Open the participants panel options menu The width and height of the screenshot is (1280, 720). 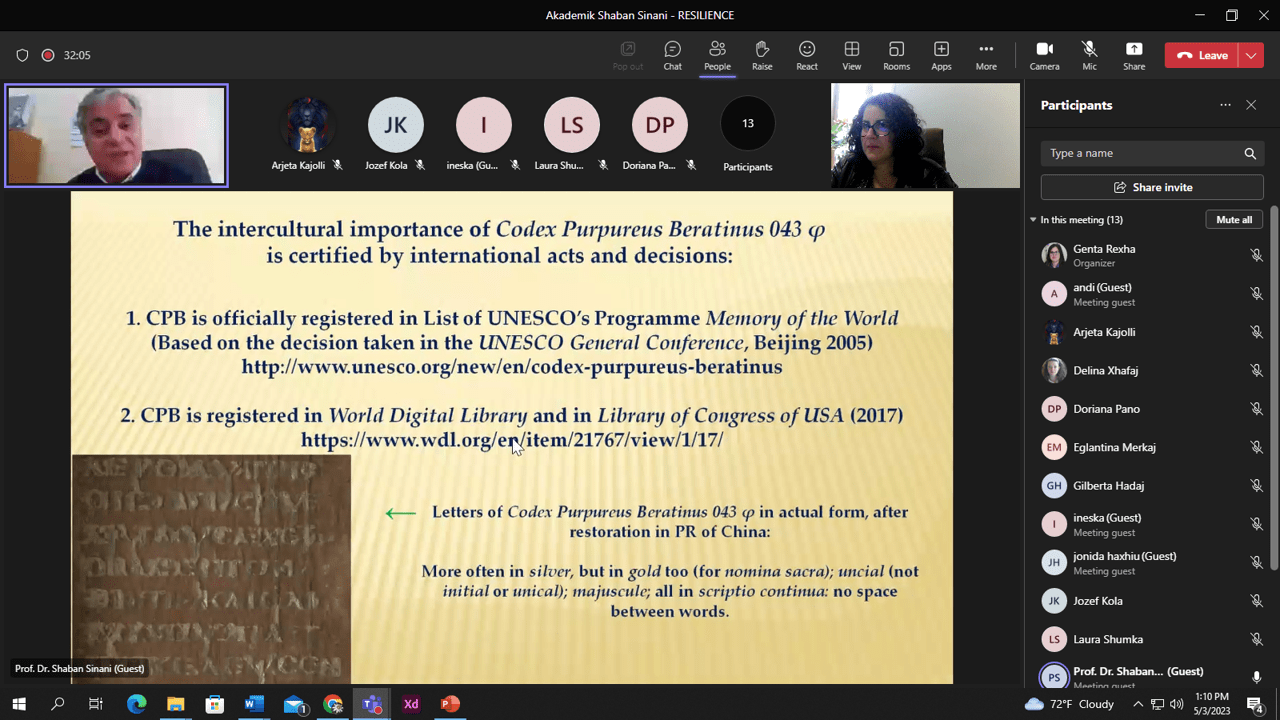[x=1225, y=105]
